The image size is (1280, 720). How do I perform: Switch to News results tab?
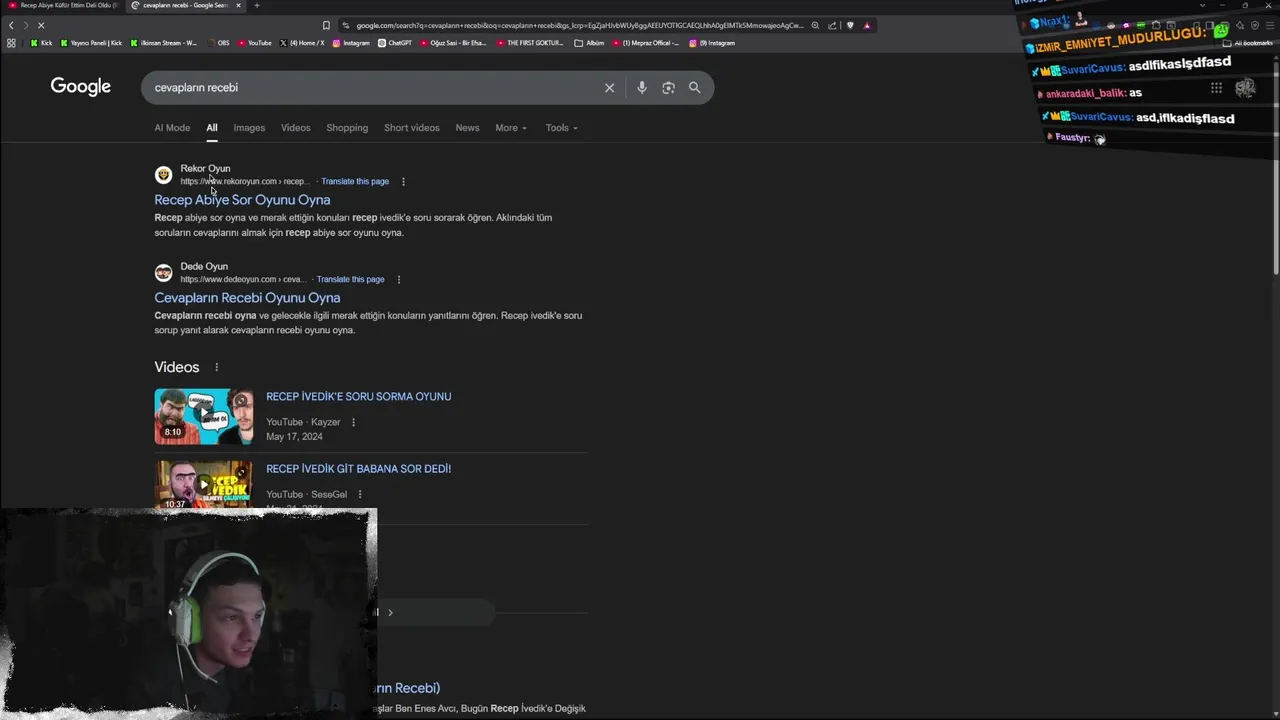467,128
